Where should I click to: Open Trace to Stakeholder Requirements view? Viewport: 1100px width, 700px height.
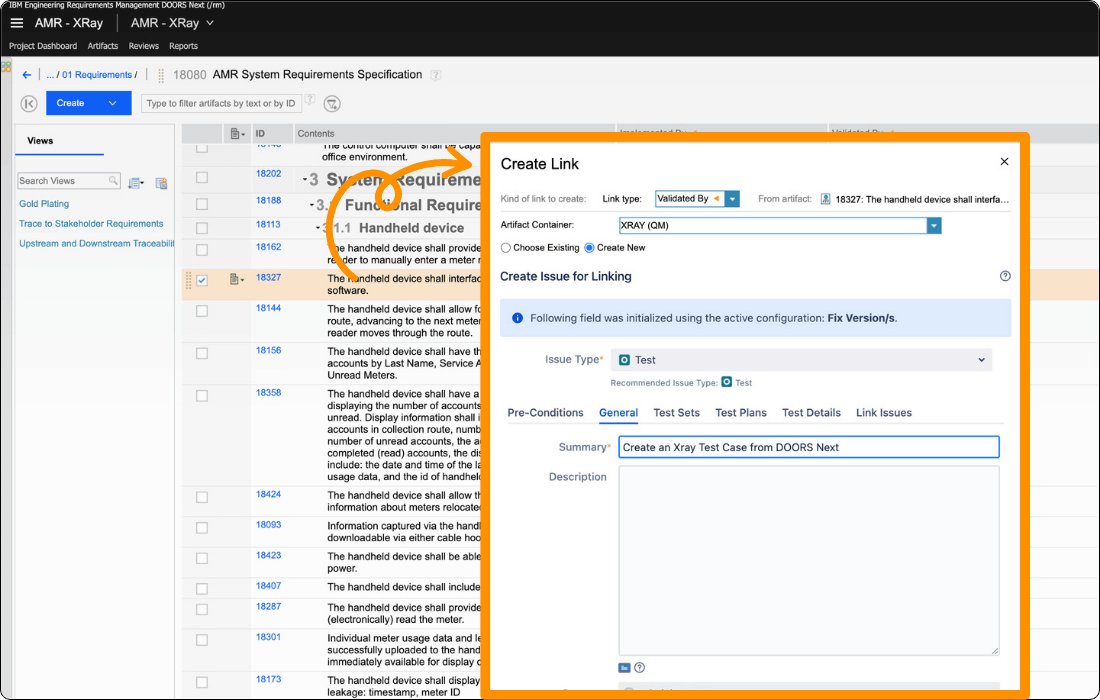(x=90, y=224)
